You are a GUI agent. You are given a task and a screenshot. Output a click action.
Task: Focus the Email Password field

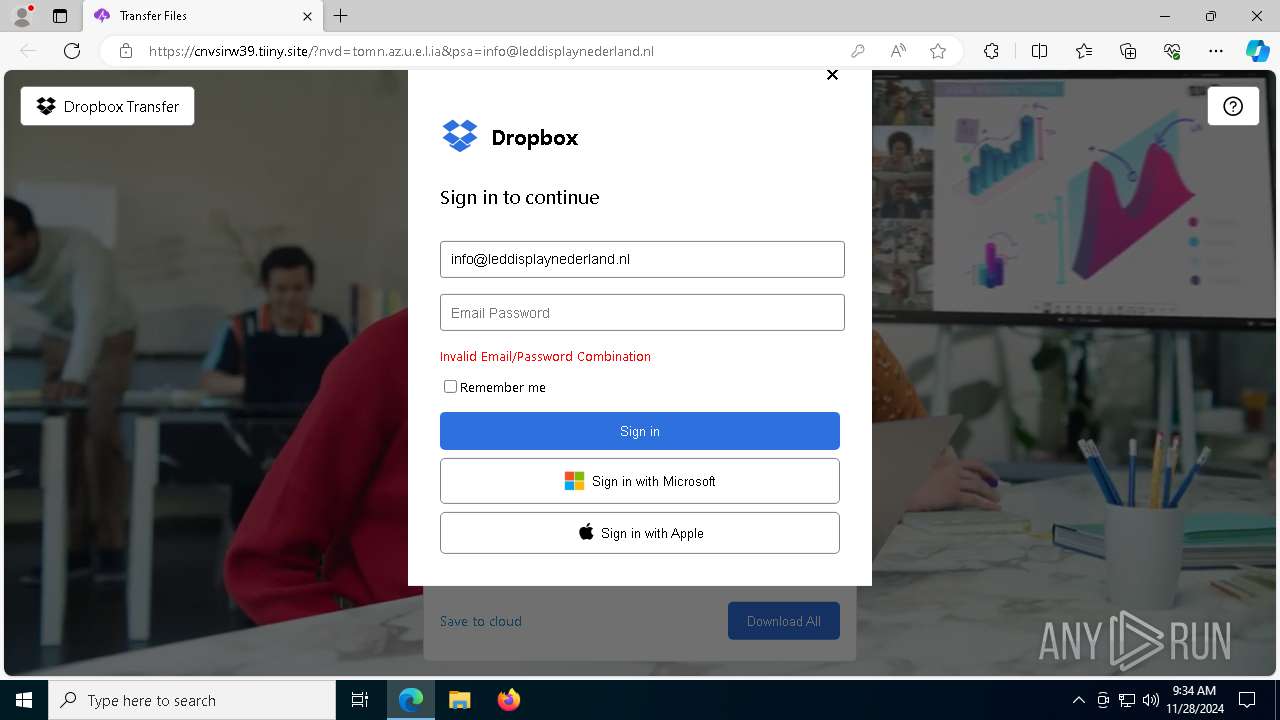[x=642, y=313]
